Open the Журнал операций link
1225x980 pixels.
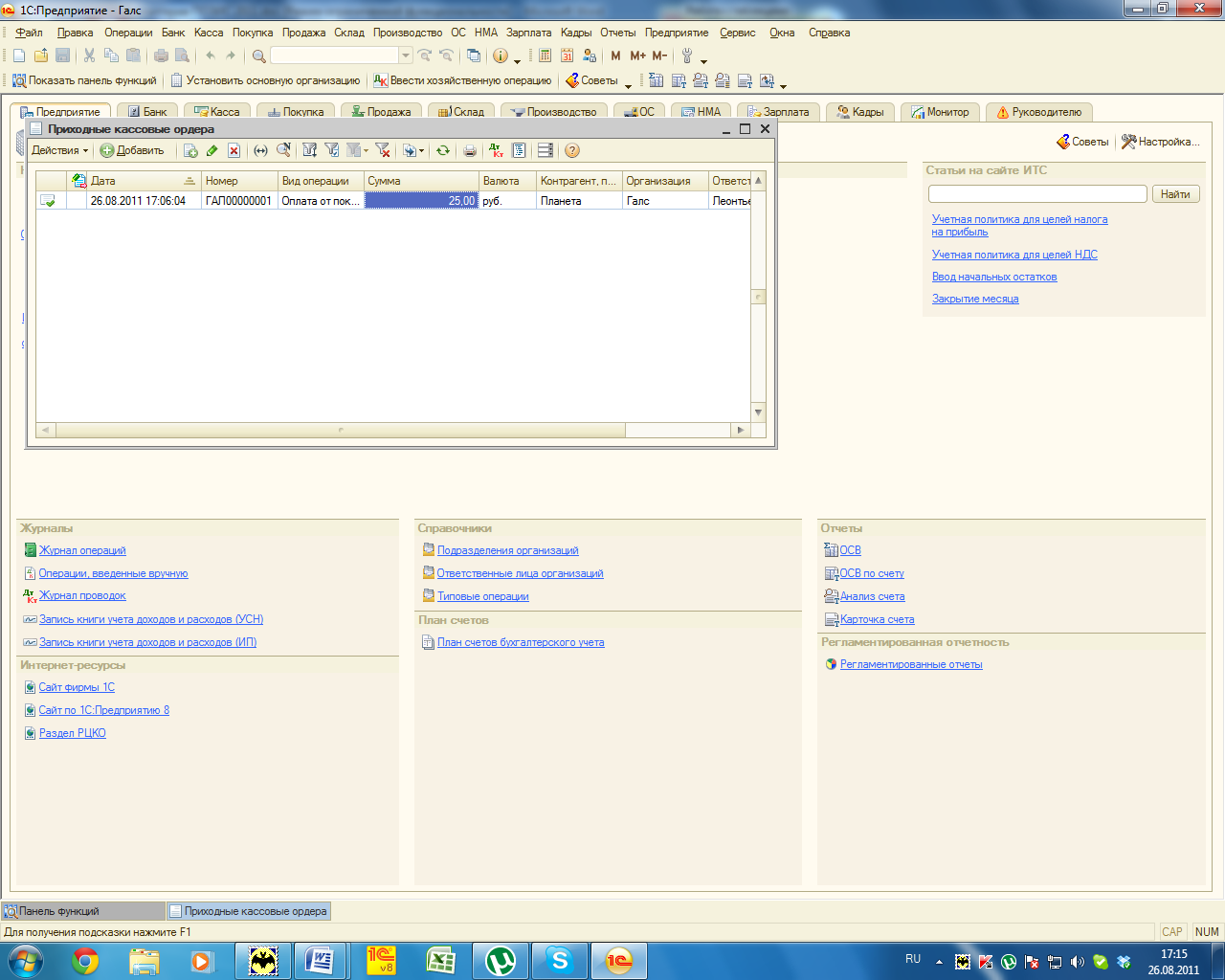[82, 550]
